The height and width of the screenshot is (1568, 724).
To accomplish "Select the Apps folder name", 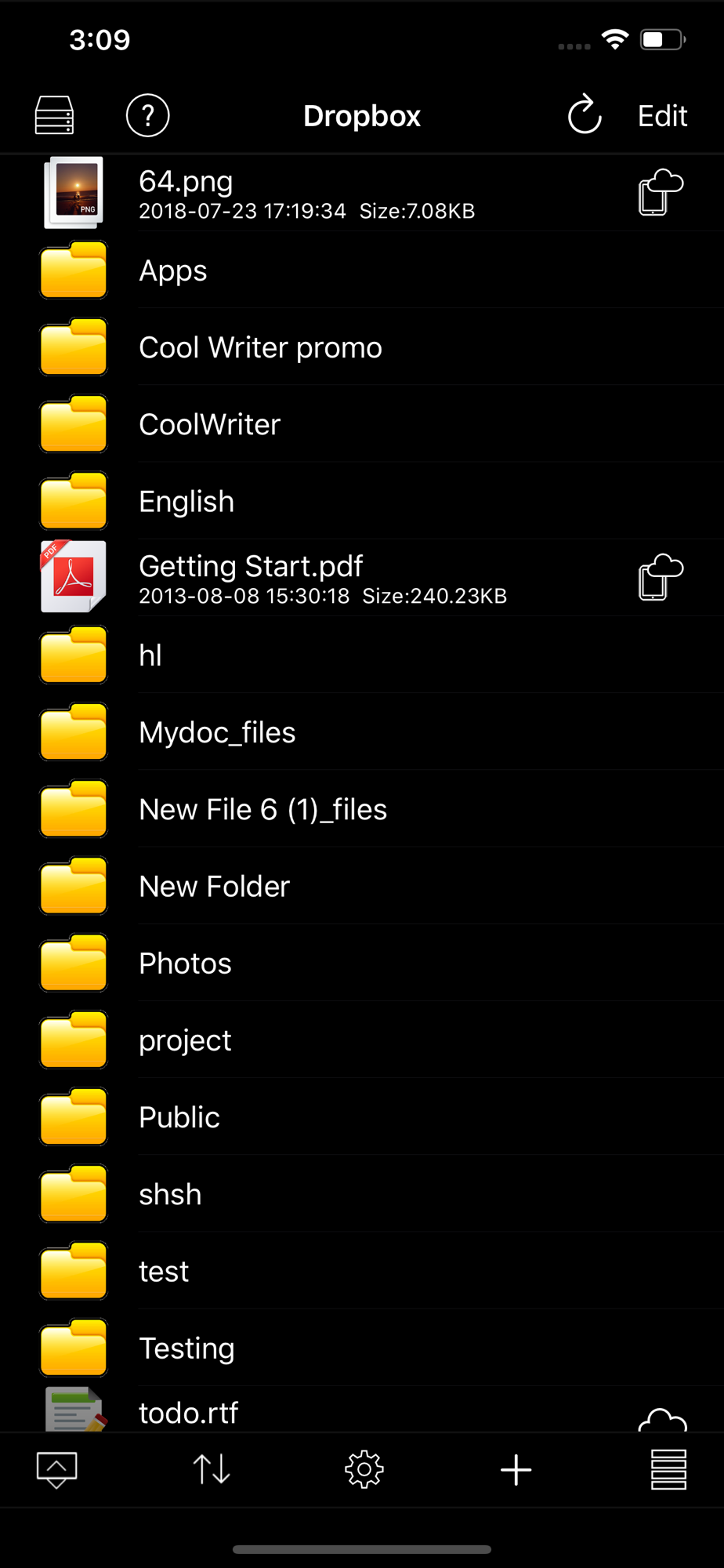I will click(x=173, y=271).
